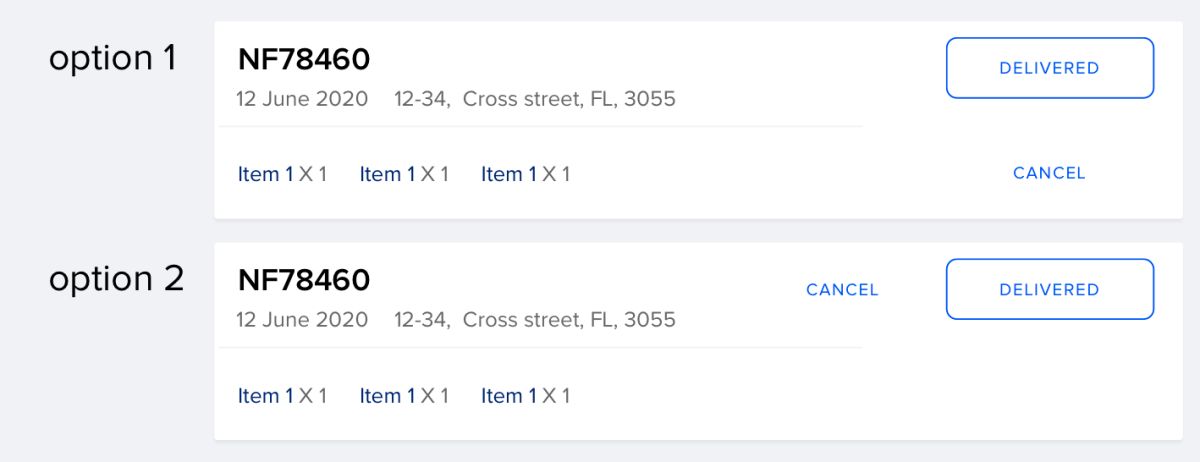Click the "option 2" label
This screenshot has width=1200, height=462.
point(116,279)
